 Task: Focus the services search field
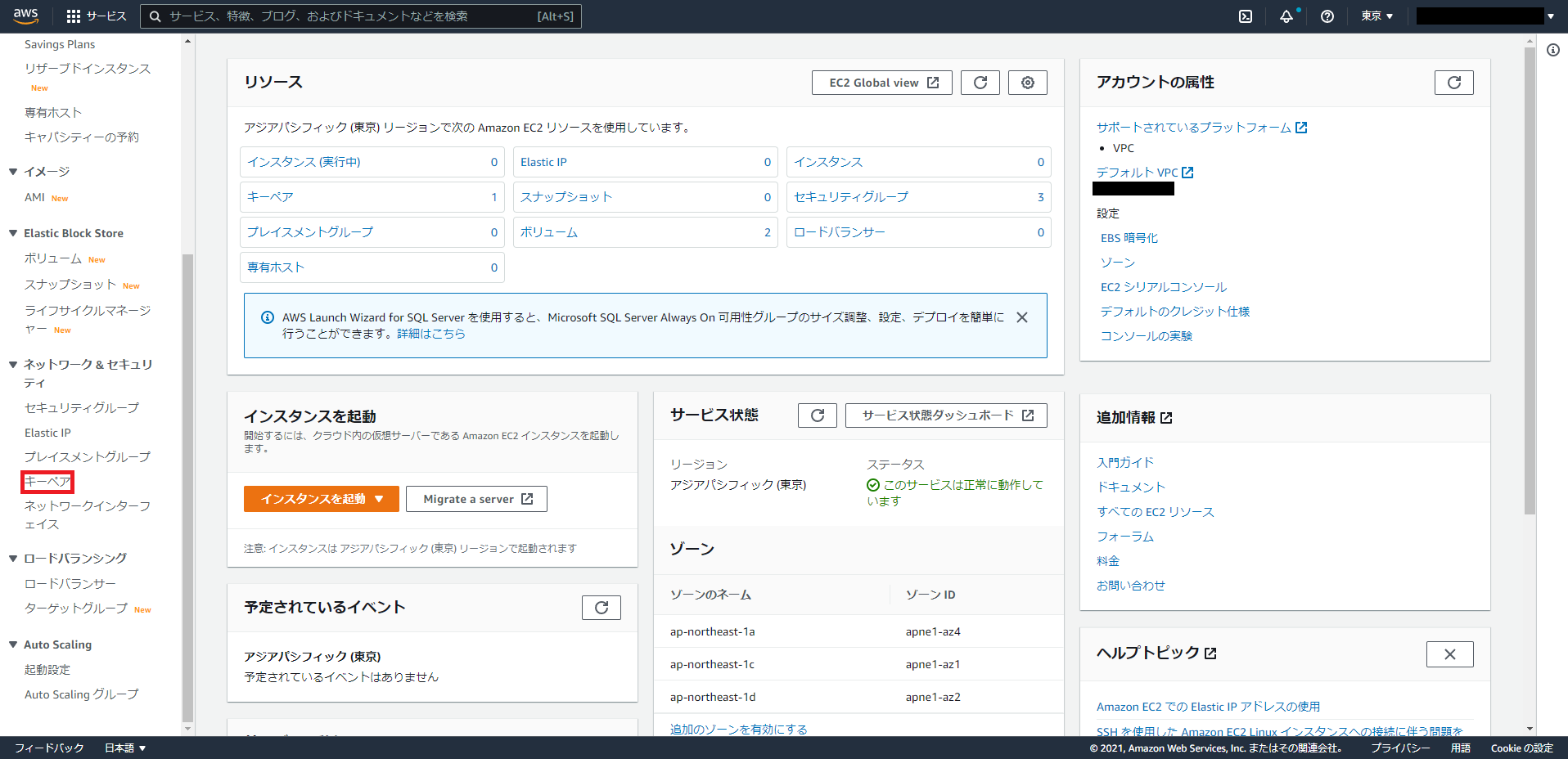361,16
